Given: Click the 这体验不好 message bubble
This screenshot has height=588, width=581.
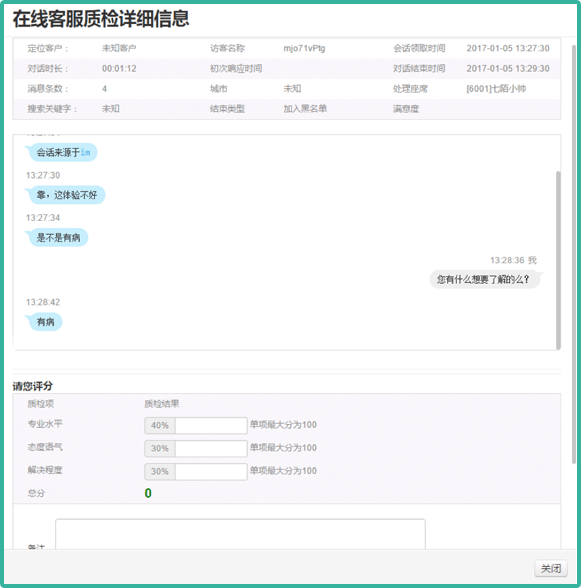Looking at the screenshot, I should 67,195.
